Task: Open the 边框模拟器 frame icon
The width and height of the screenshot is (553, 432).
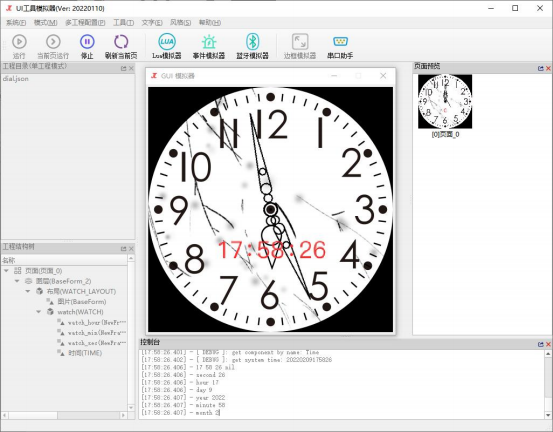Action: pos(300,42)
